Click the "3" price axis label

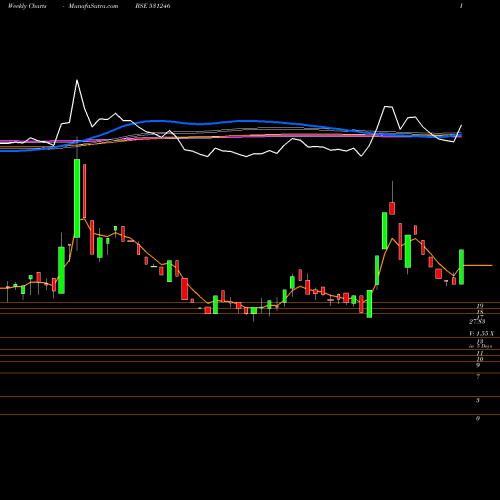pyautogui.click(x=478, y=400)
